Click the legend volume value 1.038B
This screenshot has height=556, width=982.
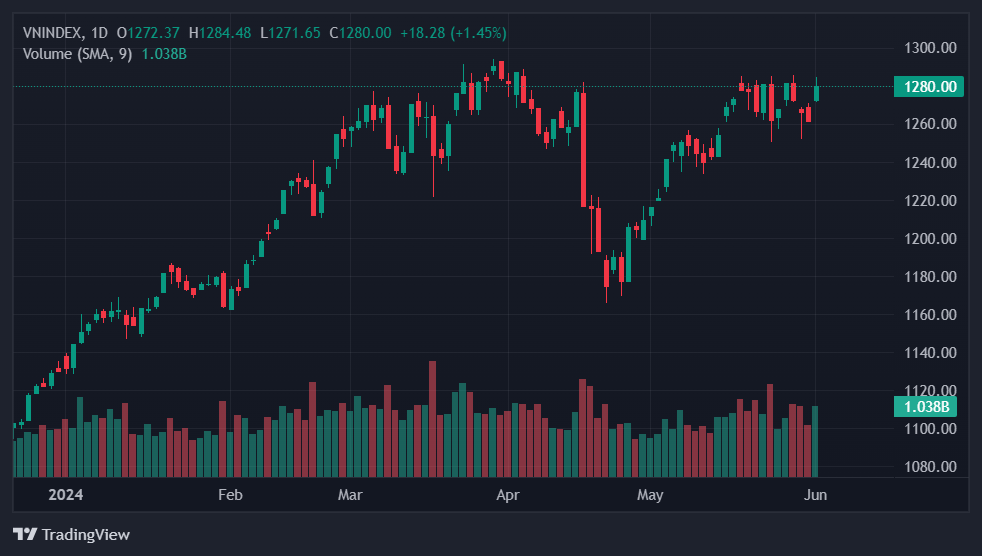click(164, 53)
